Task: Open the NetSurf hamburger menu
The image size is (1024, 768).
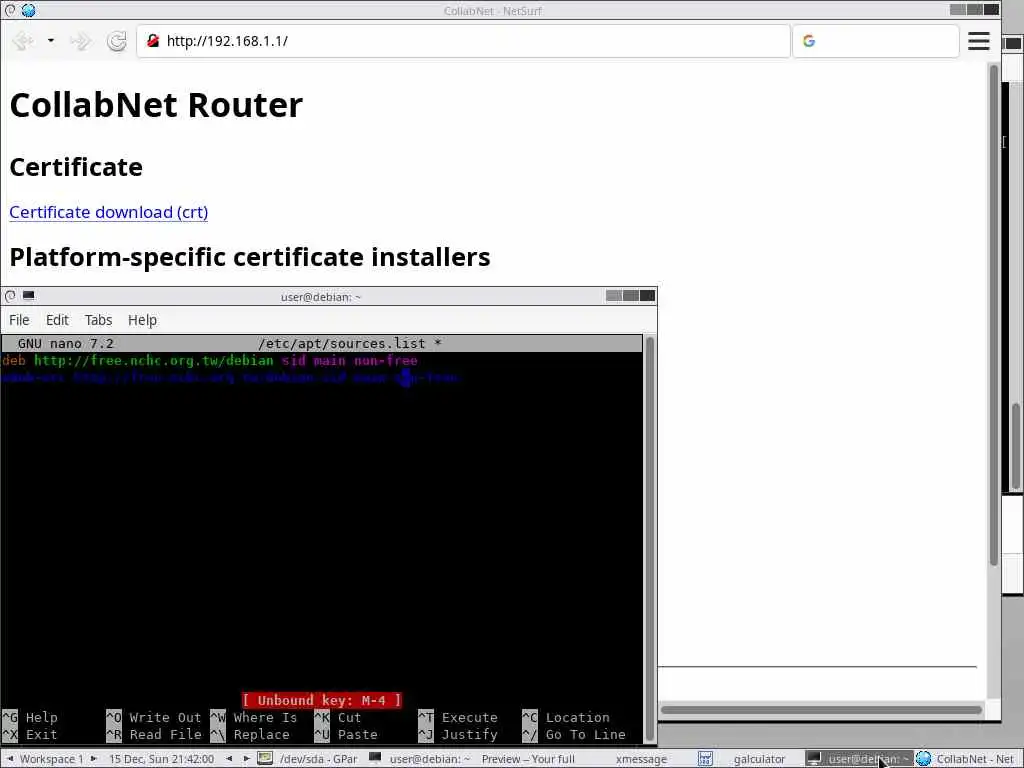Action: click(978, 40)
